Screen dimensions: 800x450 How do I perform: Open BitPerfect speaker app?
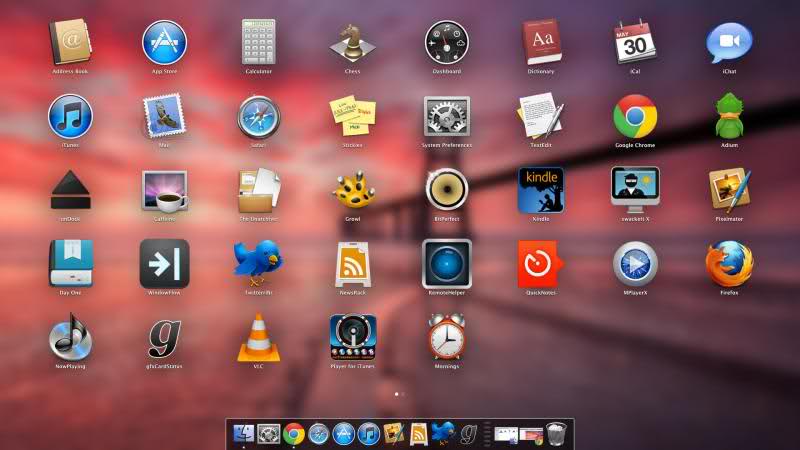[x=446, y=189]
